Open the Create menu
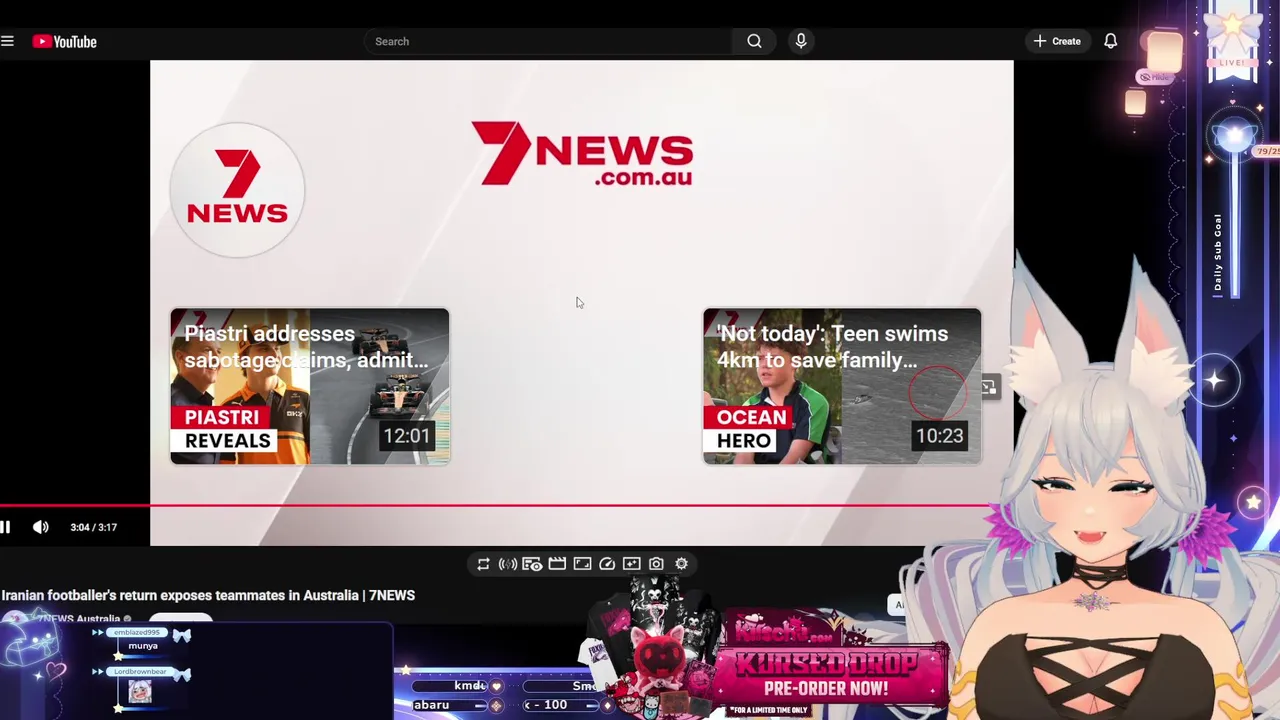 coord(1057,41)
